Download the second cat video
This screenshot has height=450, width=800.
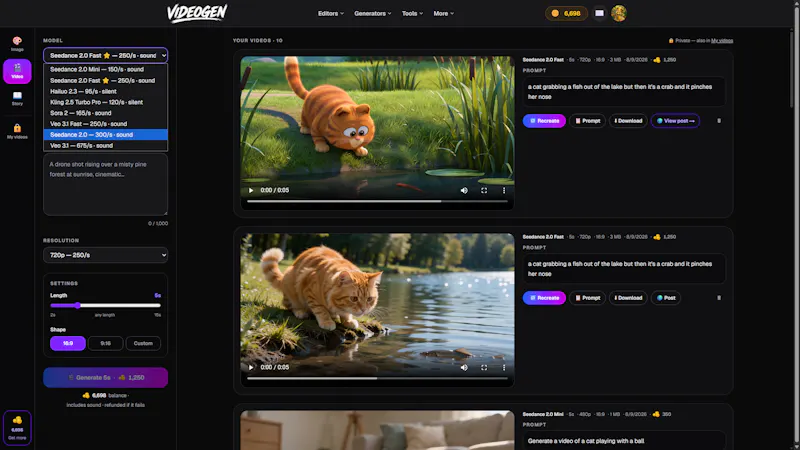[628, 298]
